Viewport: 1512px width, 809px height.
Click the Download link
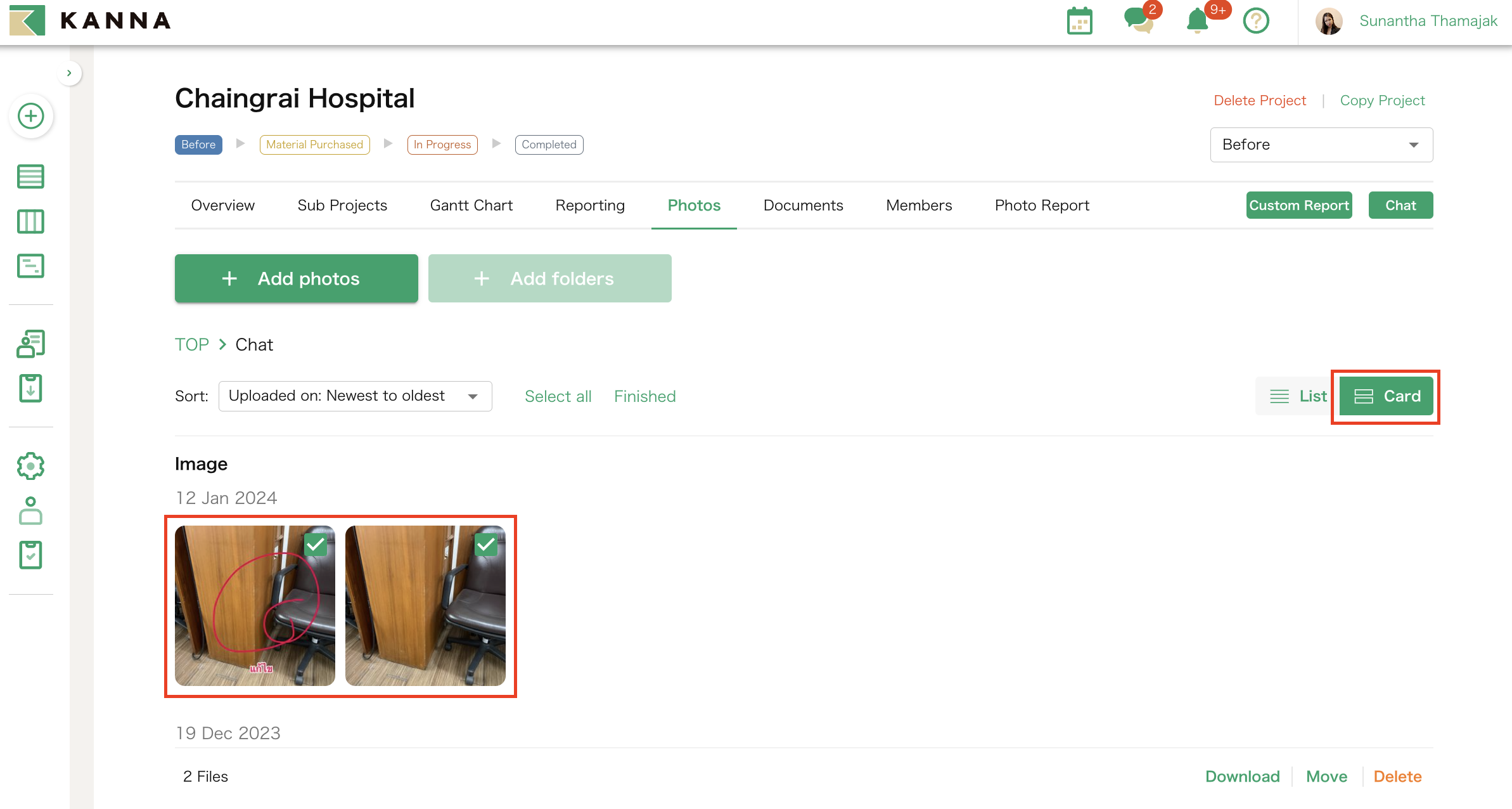tap(1242, 777)
